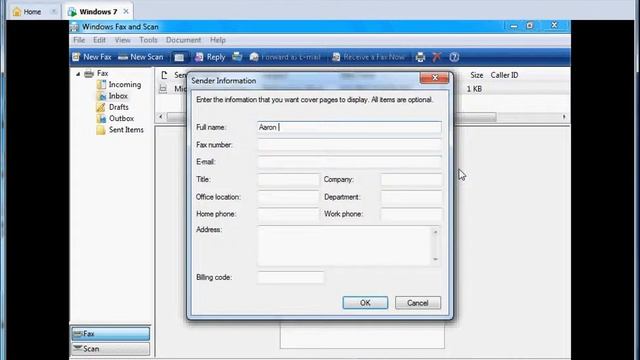Image resolution: width=640 pixels, height=360 pixels.
Task: Start a New Scan from toolbar
Action: (141, 57)
